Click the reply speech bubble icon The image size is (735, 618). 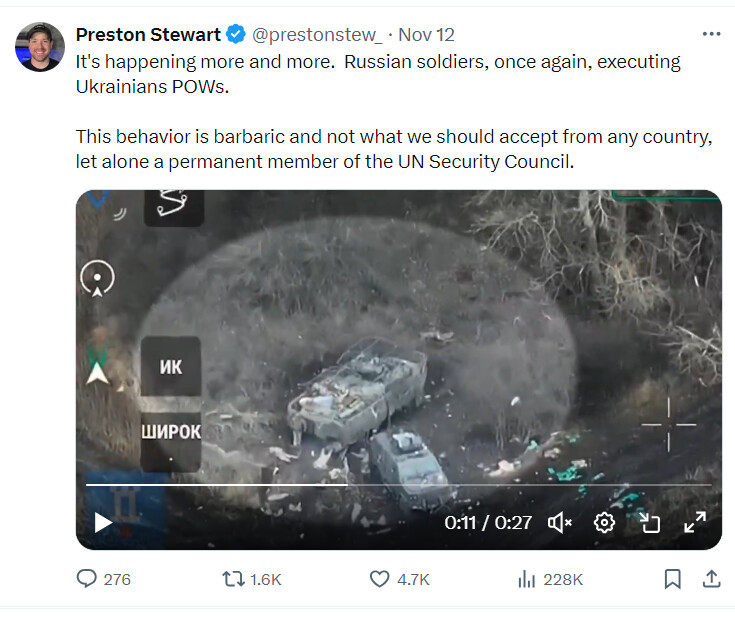pyautogui.click(x=87, y=579)
